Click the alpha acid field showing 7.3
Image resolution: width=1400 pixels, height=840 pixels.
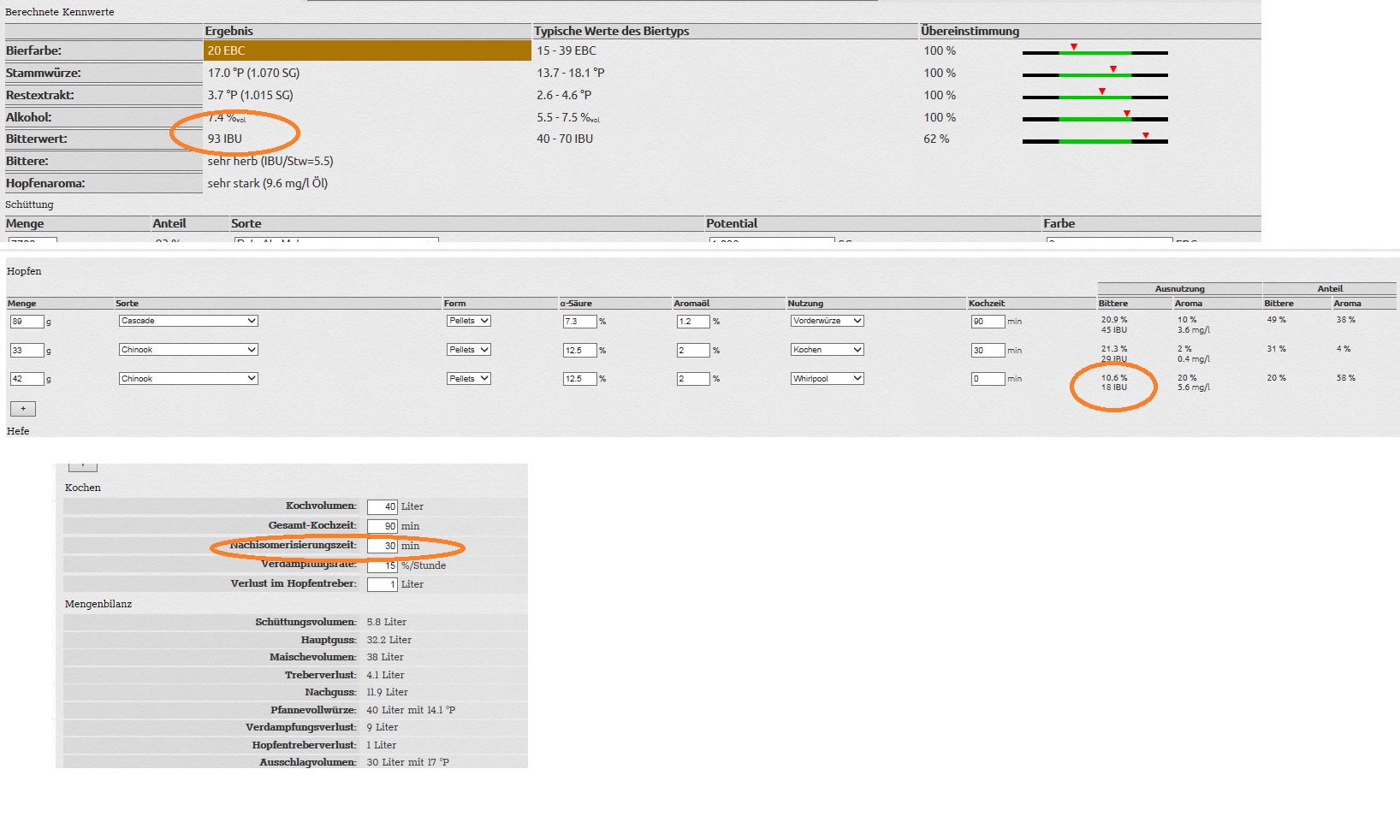(x=579, y=322)
